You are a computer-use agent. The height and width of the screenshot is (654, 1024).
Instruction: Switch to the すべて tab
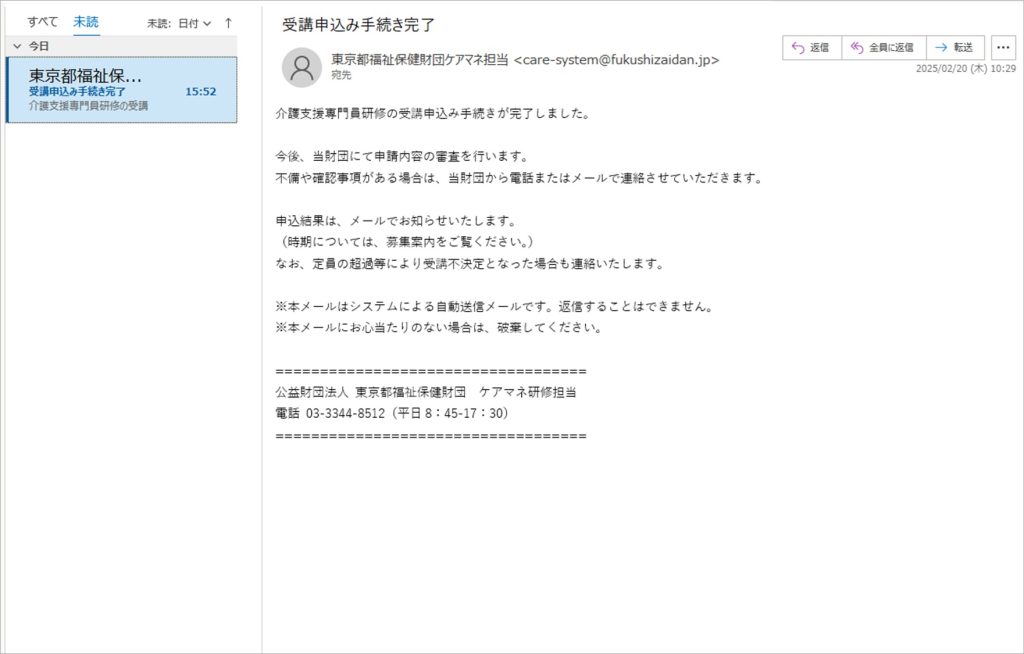[42, 21]
